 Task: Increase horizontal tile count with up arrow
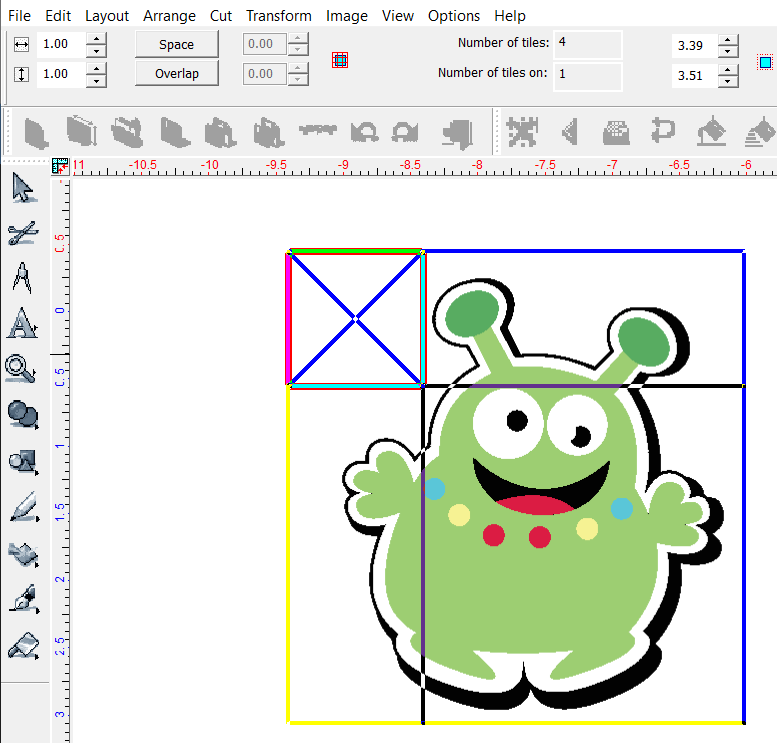click(96, 39)
